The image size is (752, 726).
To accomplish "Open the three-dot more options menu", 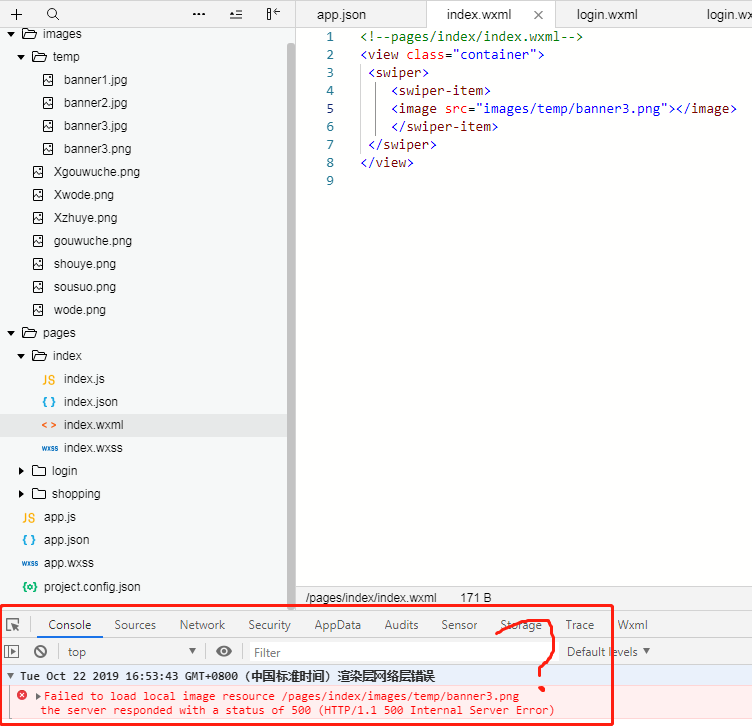I will [199, 14].
